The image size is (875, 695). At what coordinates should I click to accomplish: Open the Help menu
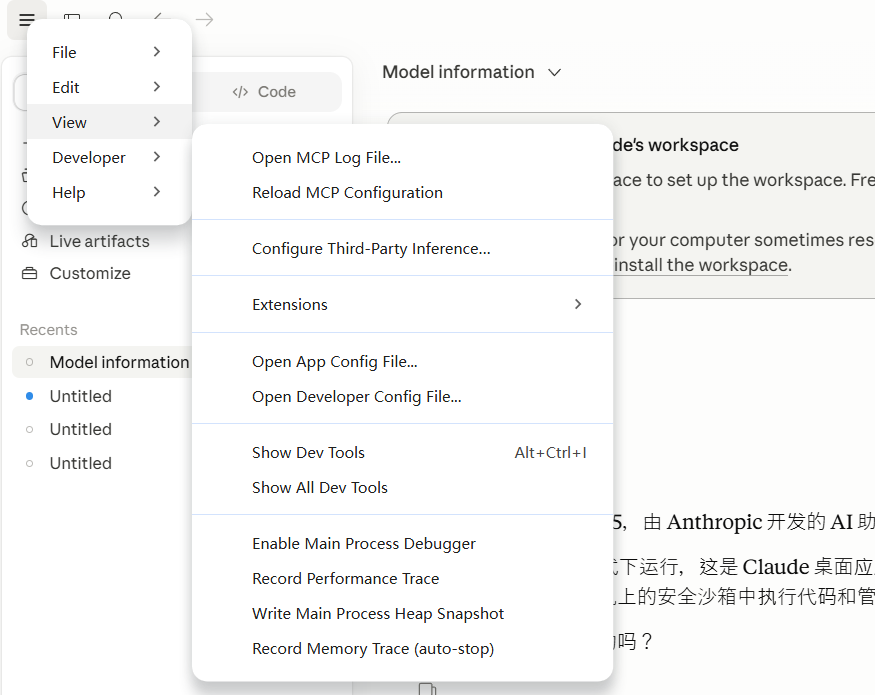[x=109, y=192]
